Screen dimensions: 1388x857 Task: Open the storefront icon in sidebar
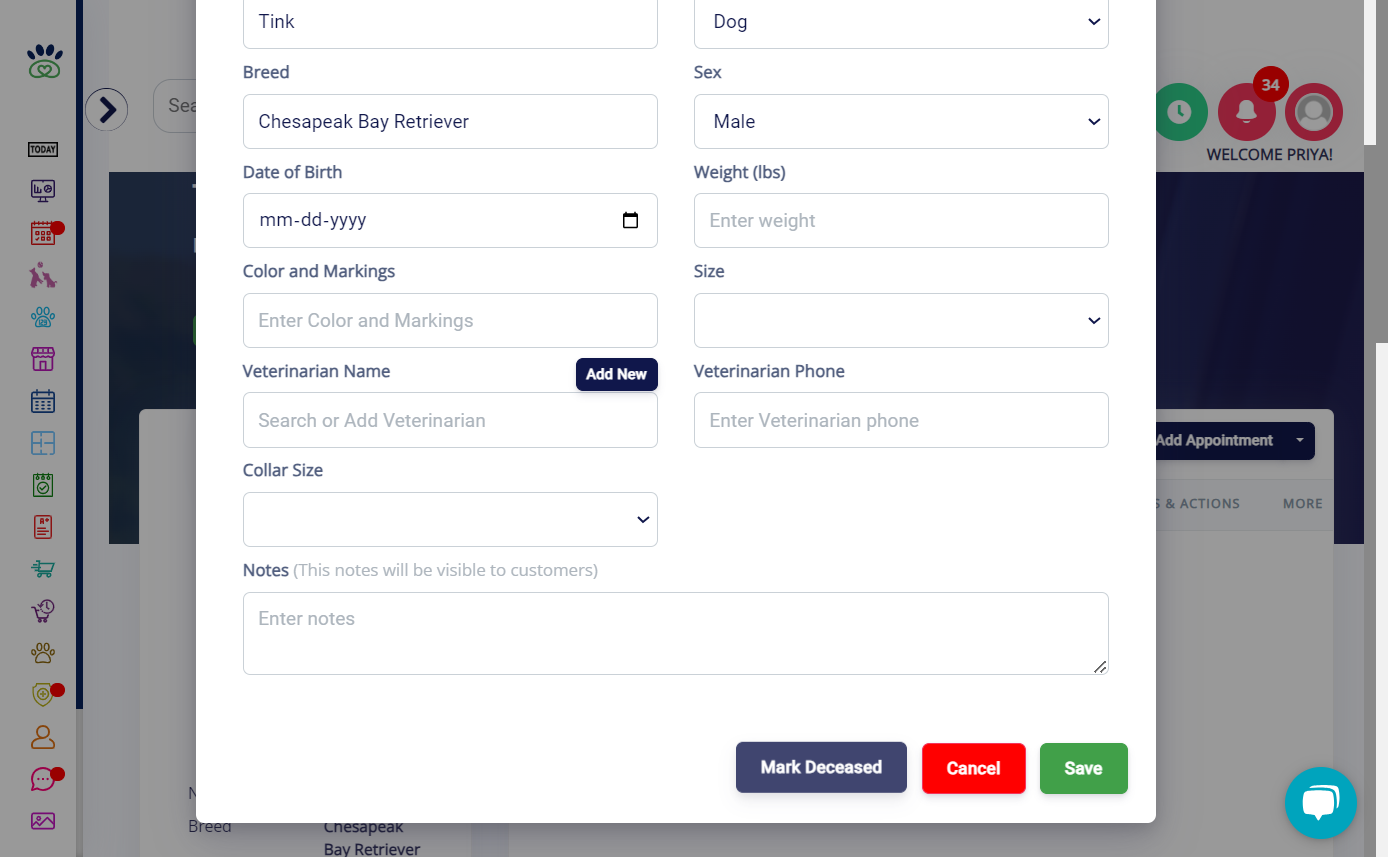(x=43, y=359)
